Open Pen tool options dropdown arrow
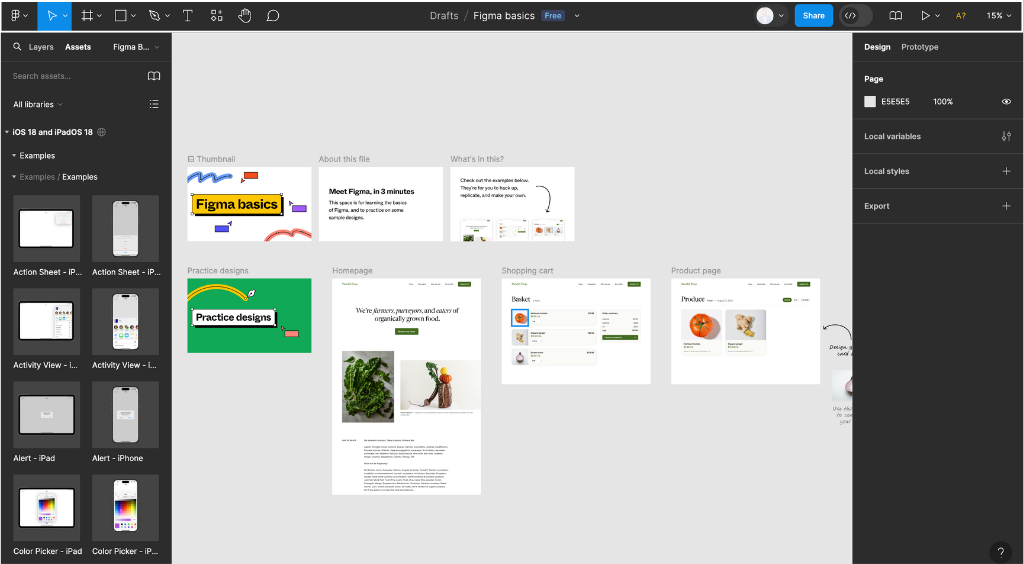Image resolution: width=1024 pixels, height=564 pixels. (167, 16)
